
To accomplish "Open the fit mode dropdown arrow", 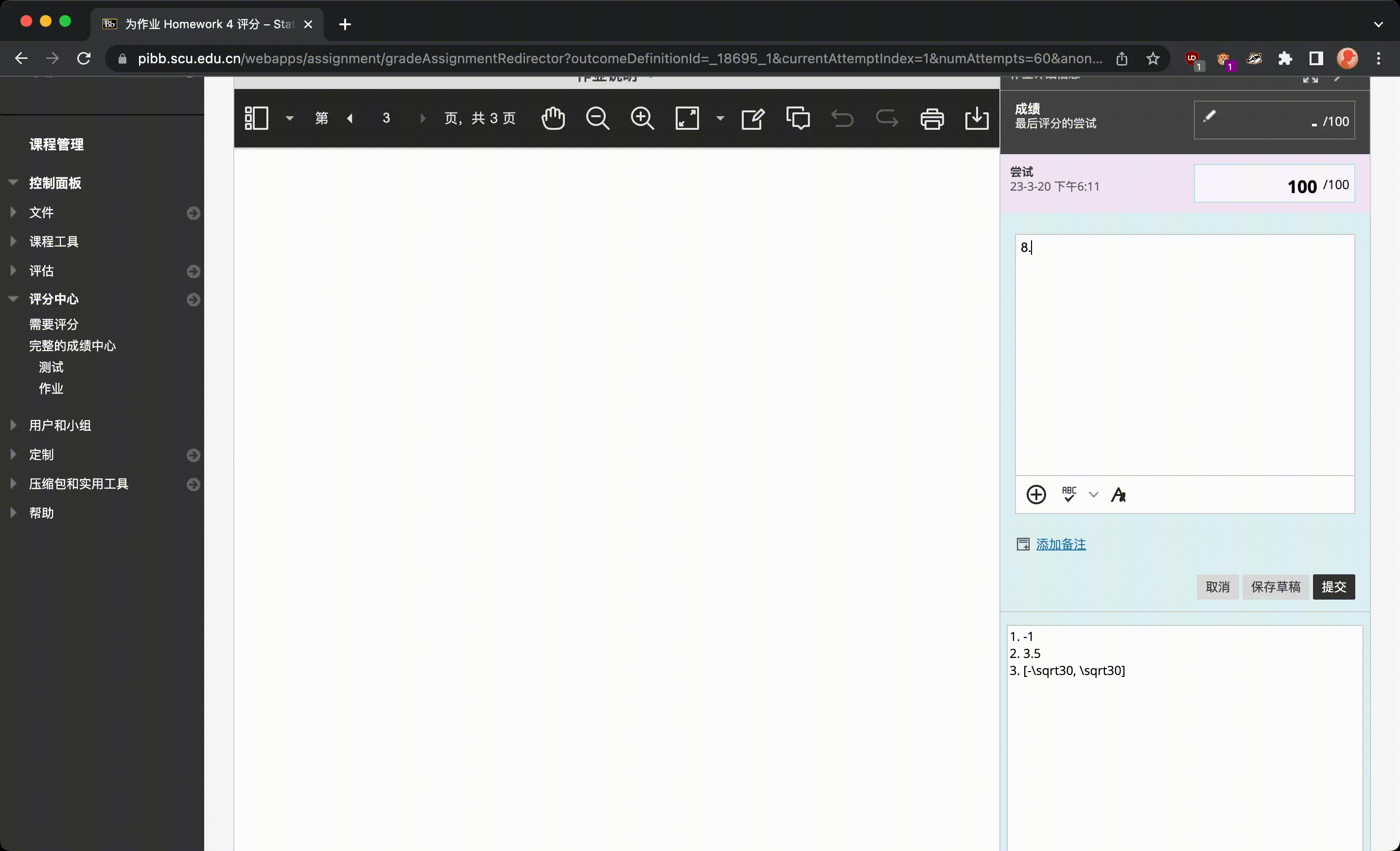I will click(x=720, y=118).
